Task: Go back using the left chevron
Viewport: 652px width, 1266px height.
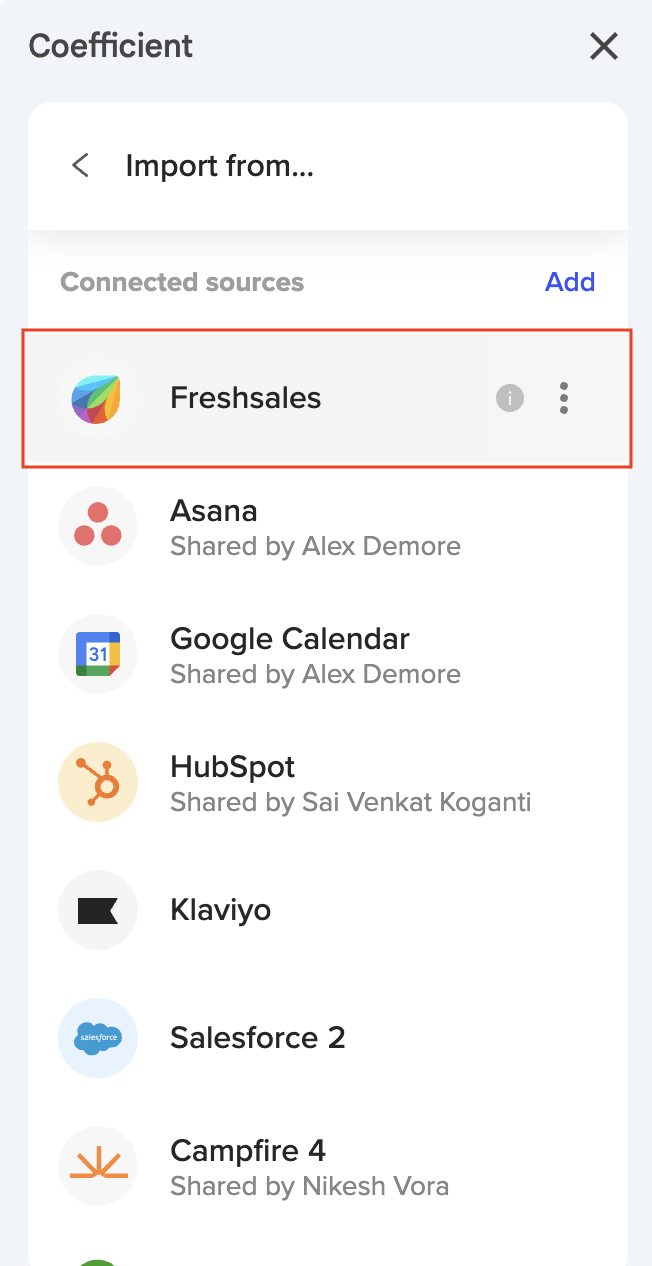Action: pos(81,166)
